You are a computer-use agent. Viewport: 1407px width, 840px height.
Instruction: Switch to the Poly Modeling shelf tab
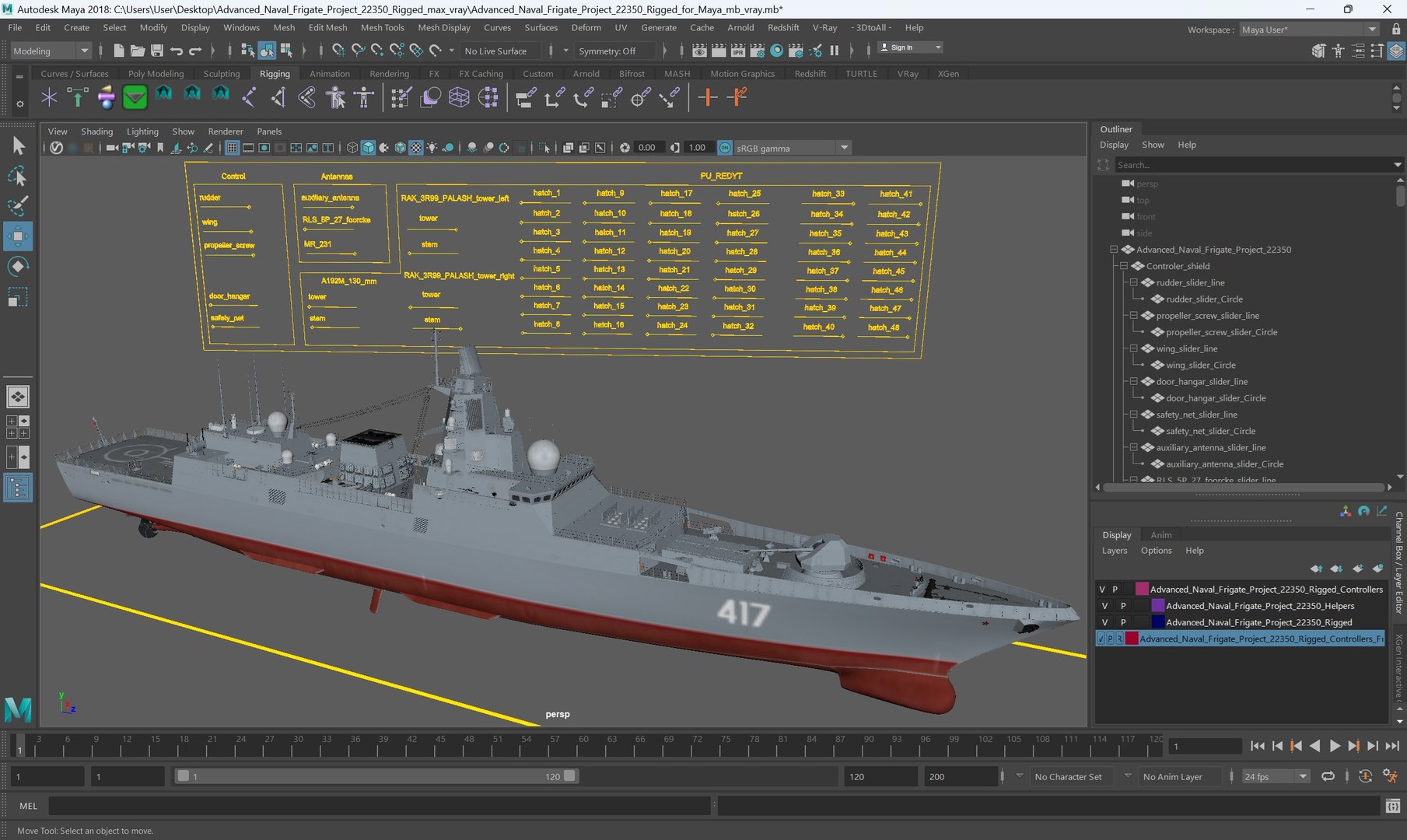point(156,74)
